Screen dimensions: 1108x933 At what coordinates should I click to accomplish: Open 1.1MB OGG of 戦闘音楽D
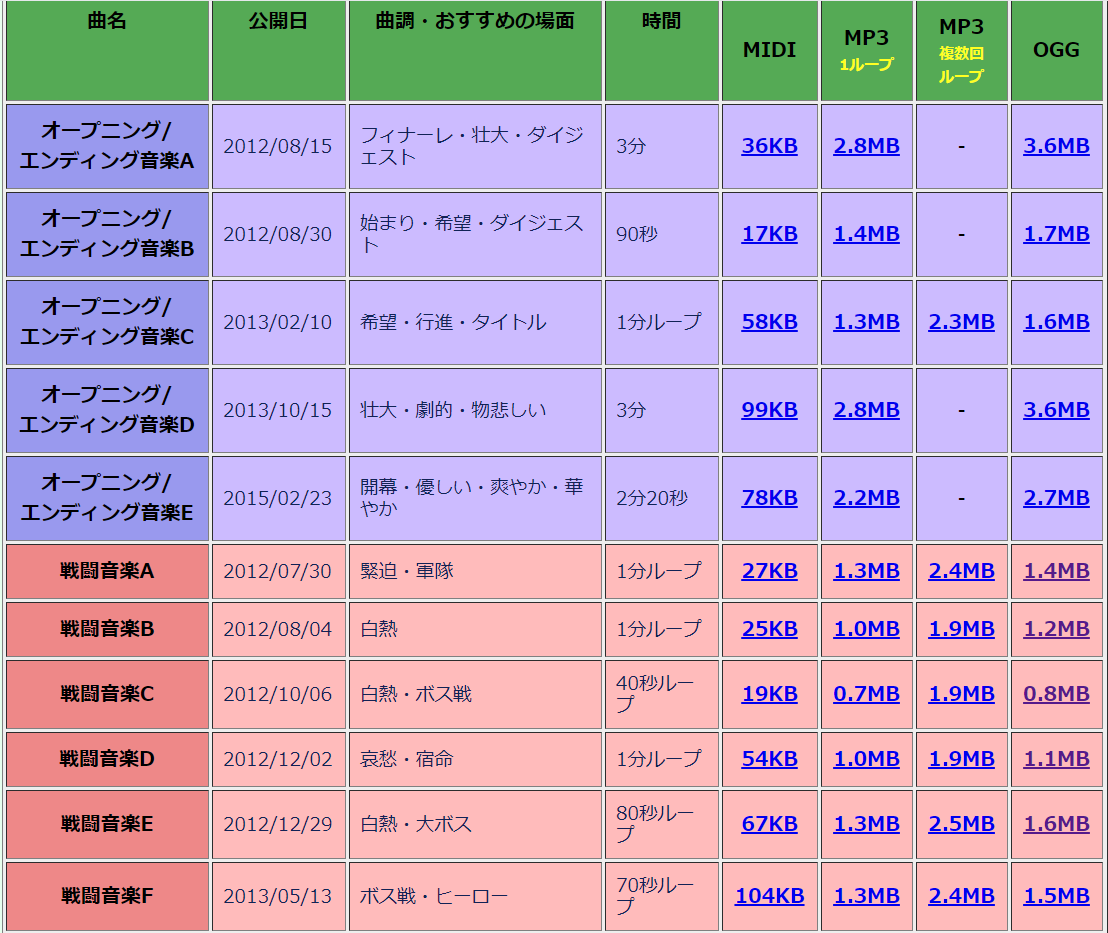tap(1056, 759)
